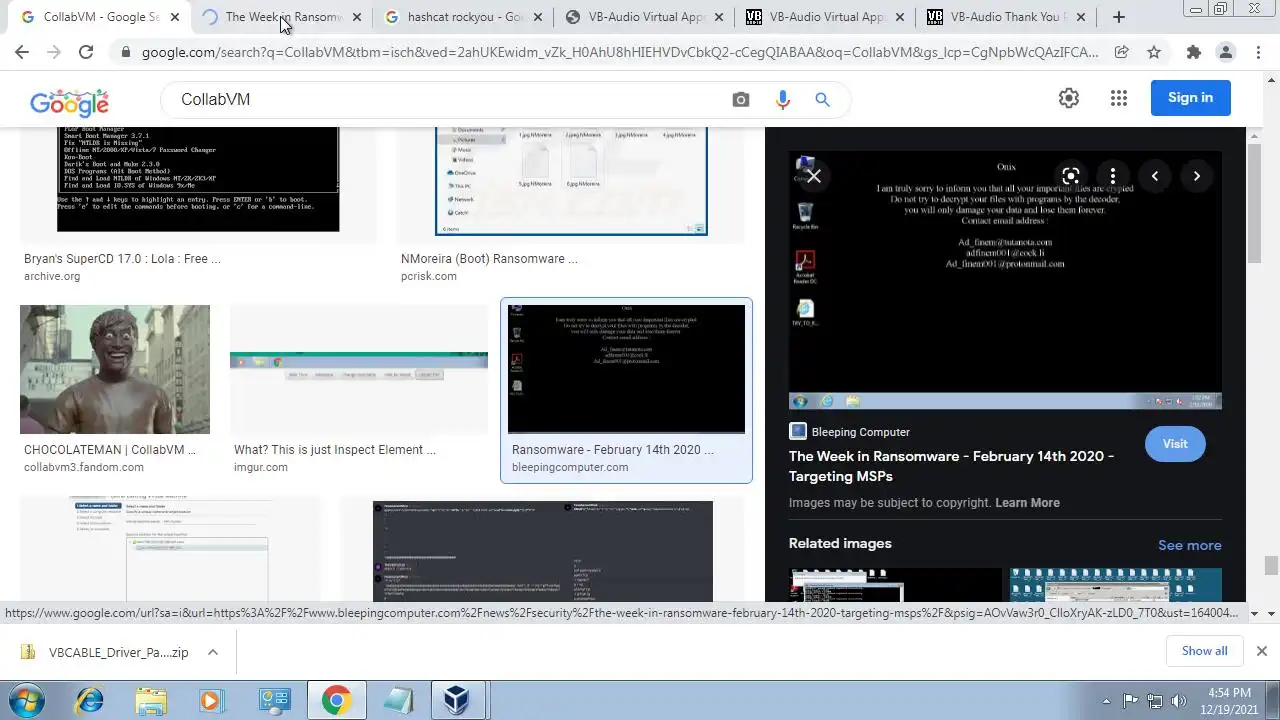Viewport: 1280px width, 720px height.
Task: Open Chrome three-dot menu
Action: (1259, 52)
